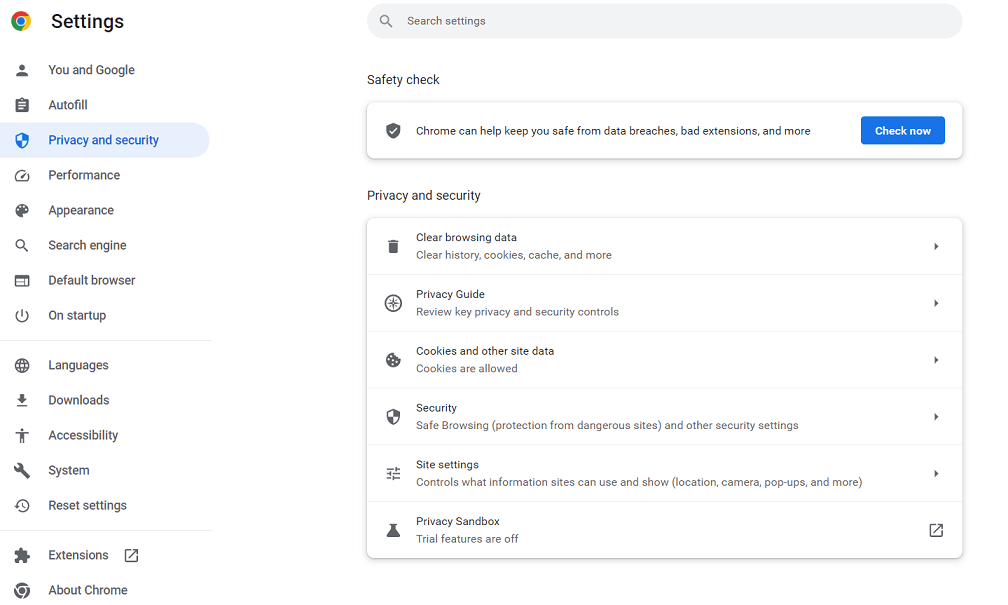
Task: Click the compass icon beside Privacy Guide
Action: click(393, 302)
